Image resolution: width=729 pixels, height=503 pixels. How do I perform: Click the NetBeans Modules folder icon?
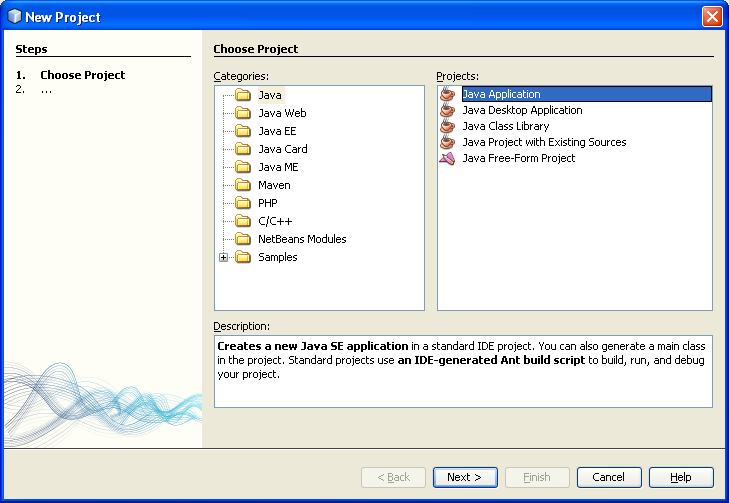click(x=243, y=239)
